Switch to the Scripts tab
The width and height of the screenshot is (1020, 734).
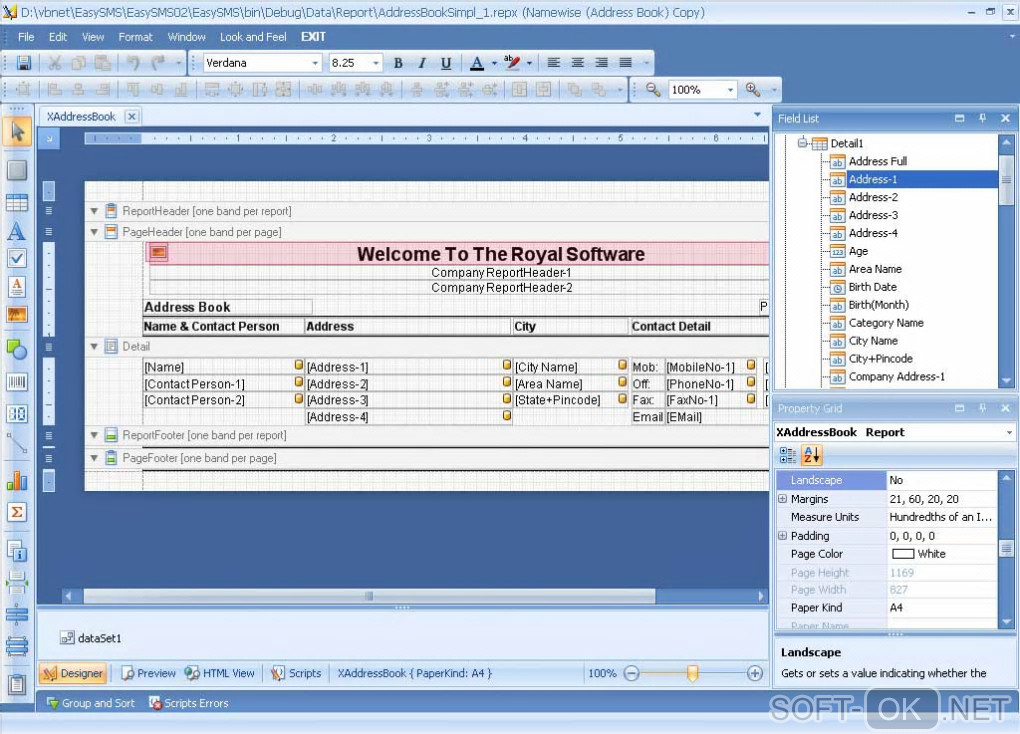click(297, 673)
